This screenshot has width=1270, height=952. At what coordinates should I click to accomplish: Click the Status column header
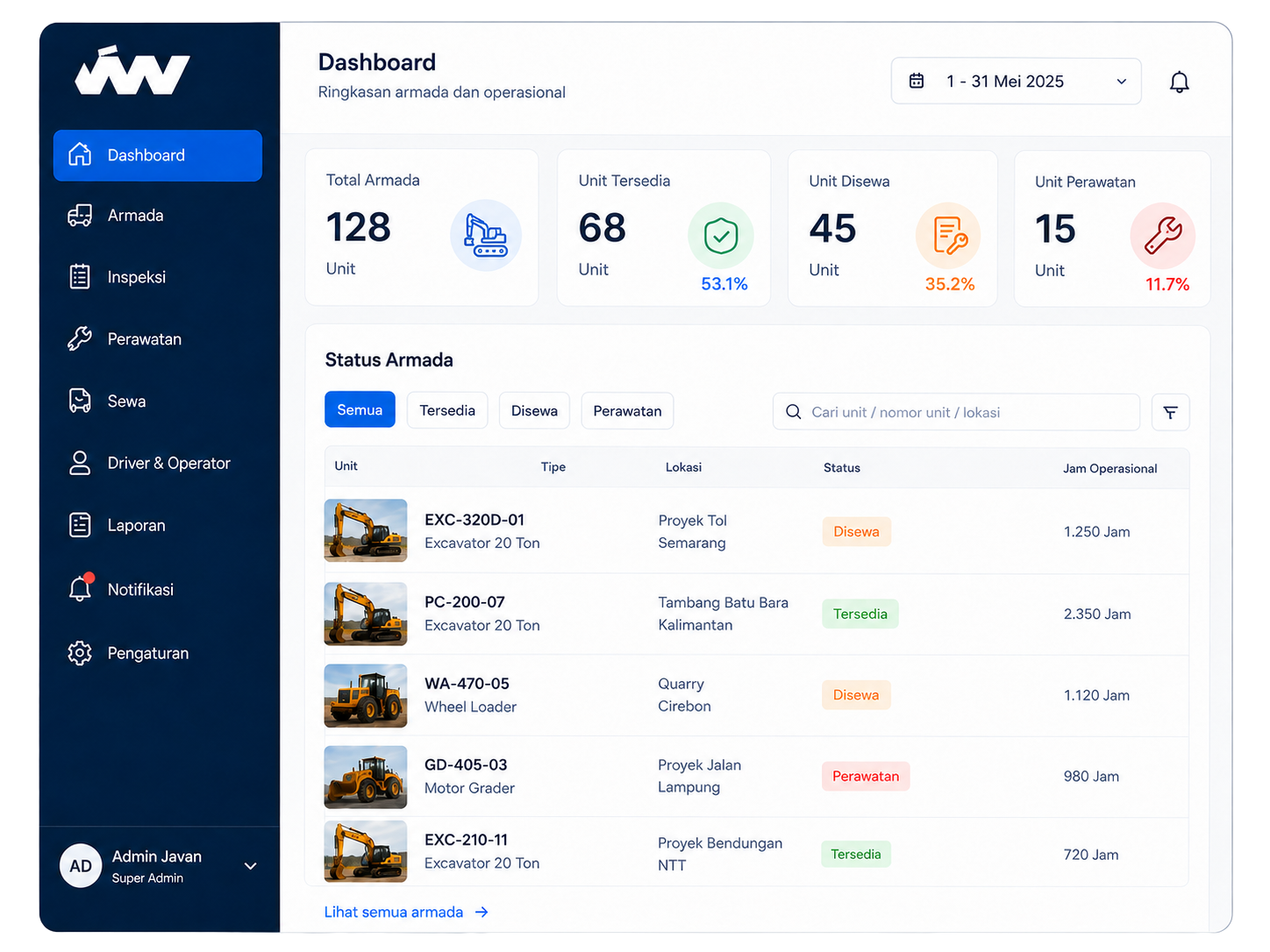pyautogui.click(x=842, y=468)
